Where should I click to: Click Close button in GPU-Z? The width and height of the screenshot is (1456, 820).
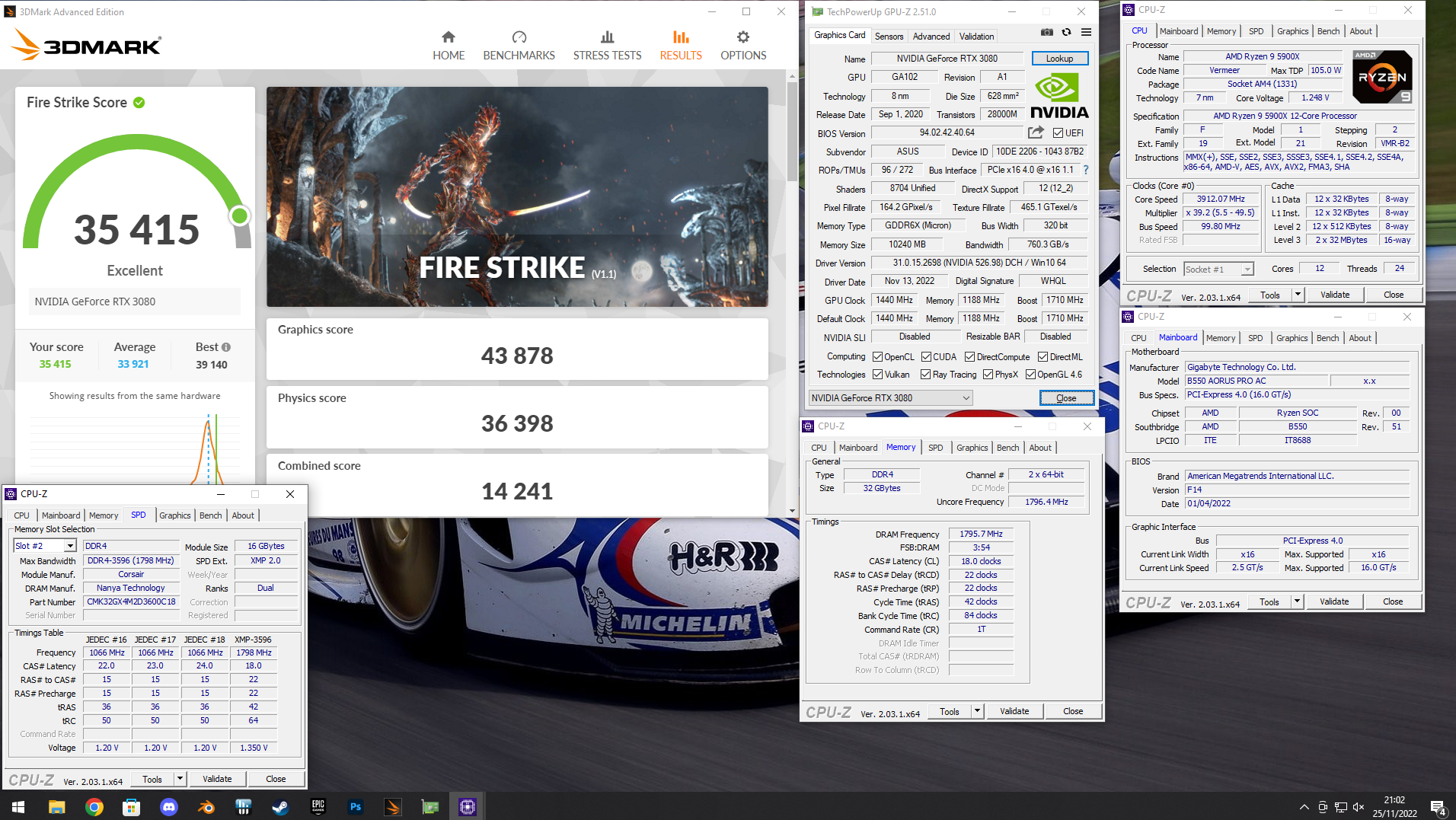coord(1066,397)
